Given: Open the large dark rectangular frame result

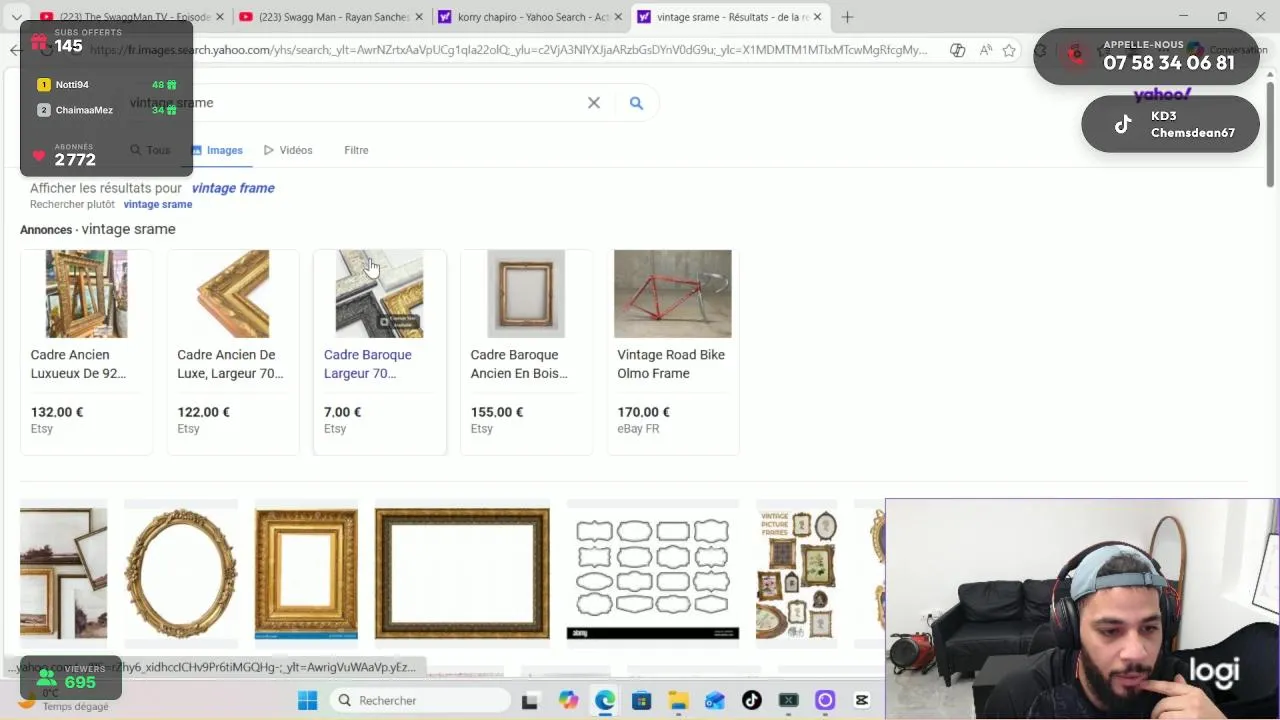Looking at the screenshot, I should (462, 573).
